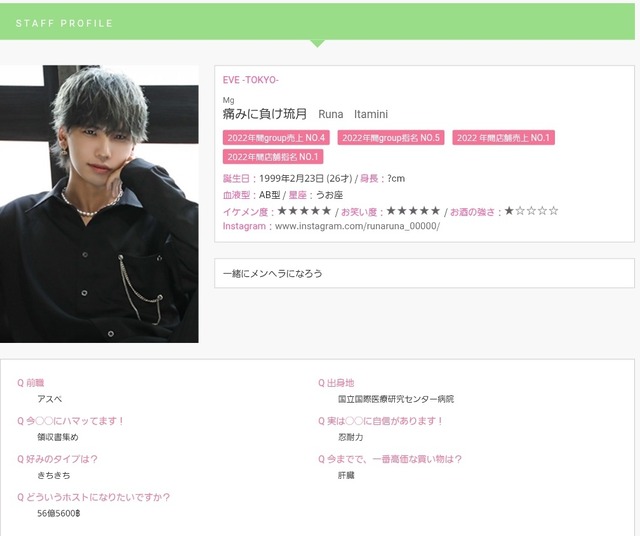Open the Instagram runaruna_00000 URL

point(358,226)
